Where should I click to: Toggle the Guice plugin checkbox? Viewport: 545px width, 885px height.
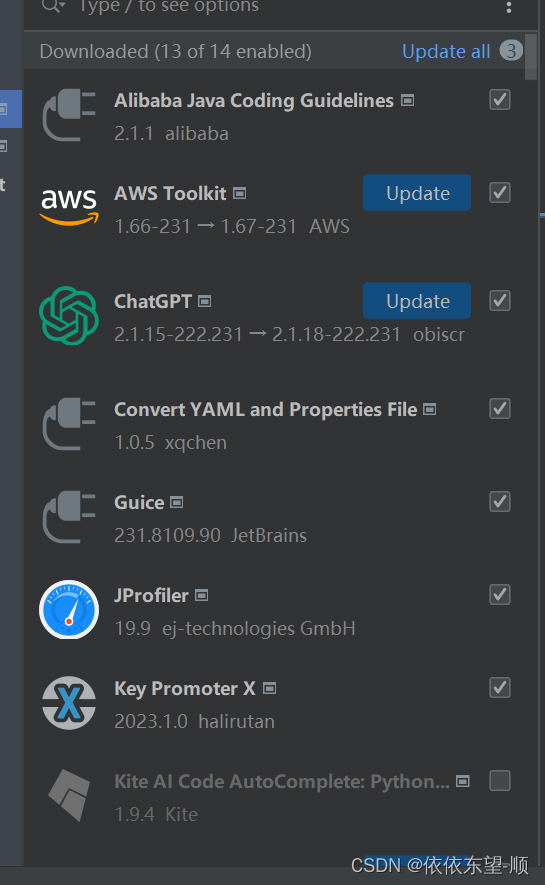pyautogui.click(x=500, y=501)
